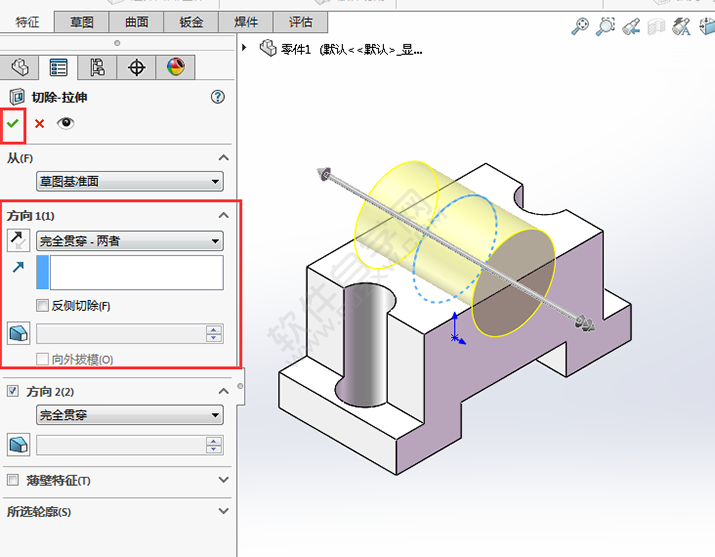The height and width of the screenshot is (557, 715).
Task: Toggle detailed preview eye icon
Action: (66, 123)
